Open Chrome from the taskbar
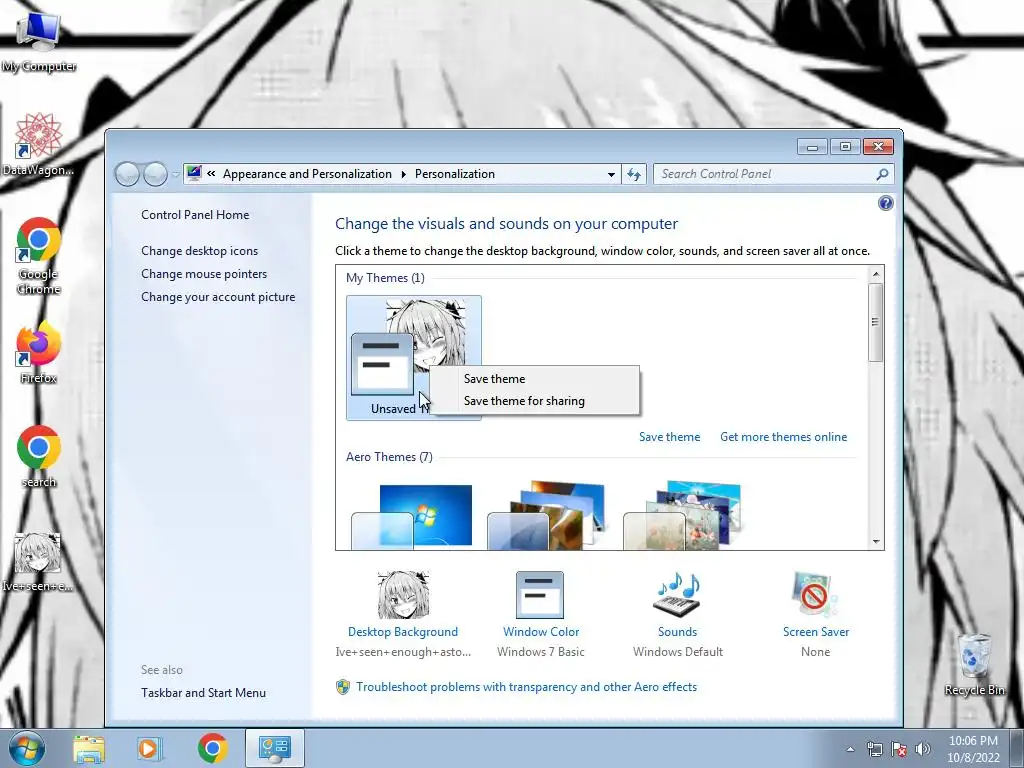Viewport: 1024px width, 768px height. (212, 748)
